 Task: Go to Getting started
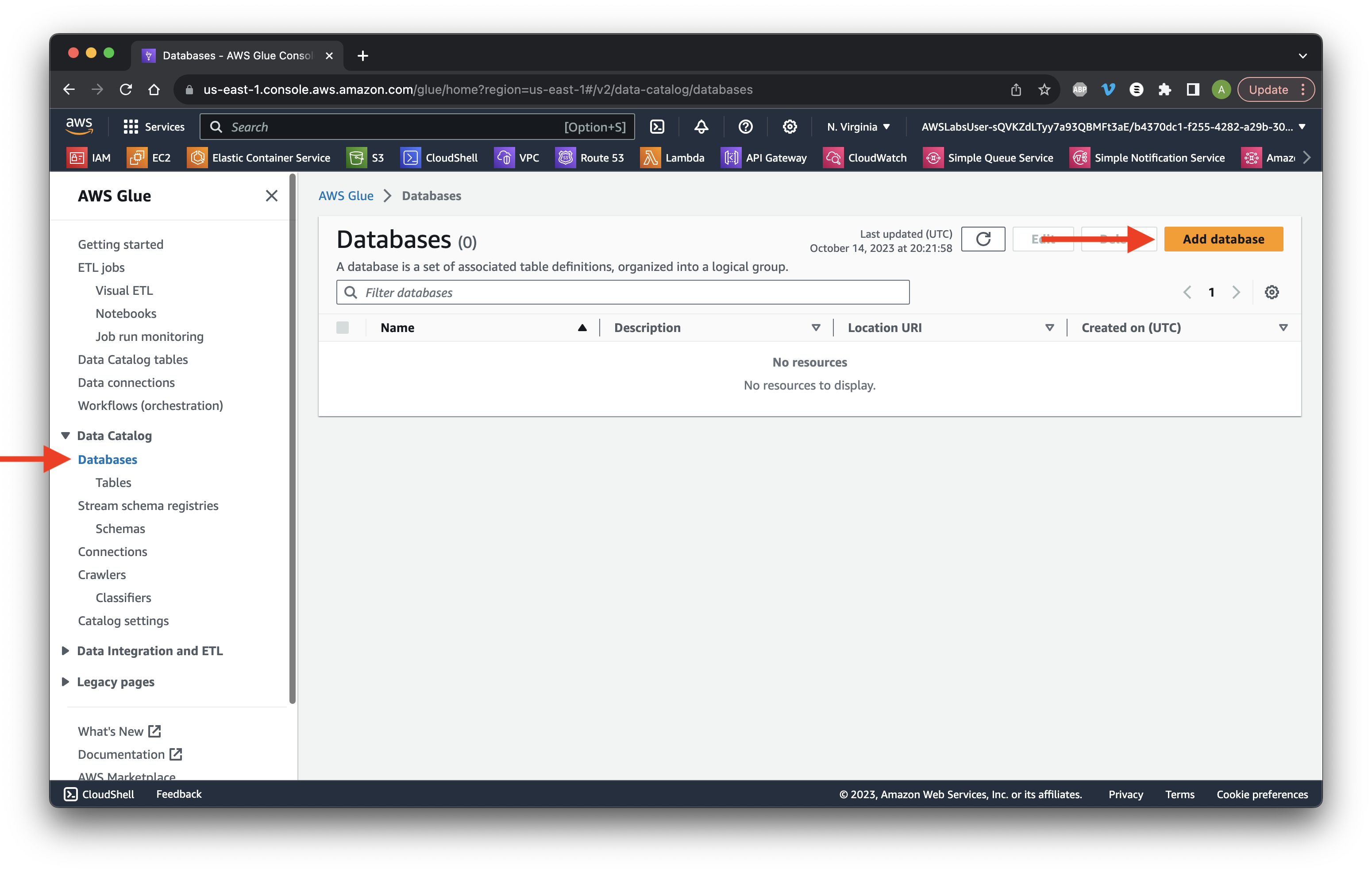(120, 244)
